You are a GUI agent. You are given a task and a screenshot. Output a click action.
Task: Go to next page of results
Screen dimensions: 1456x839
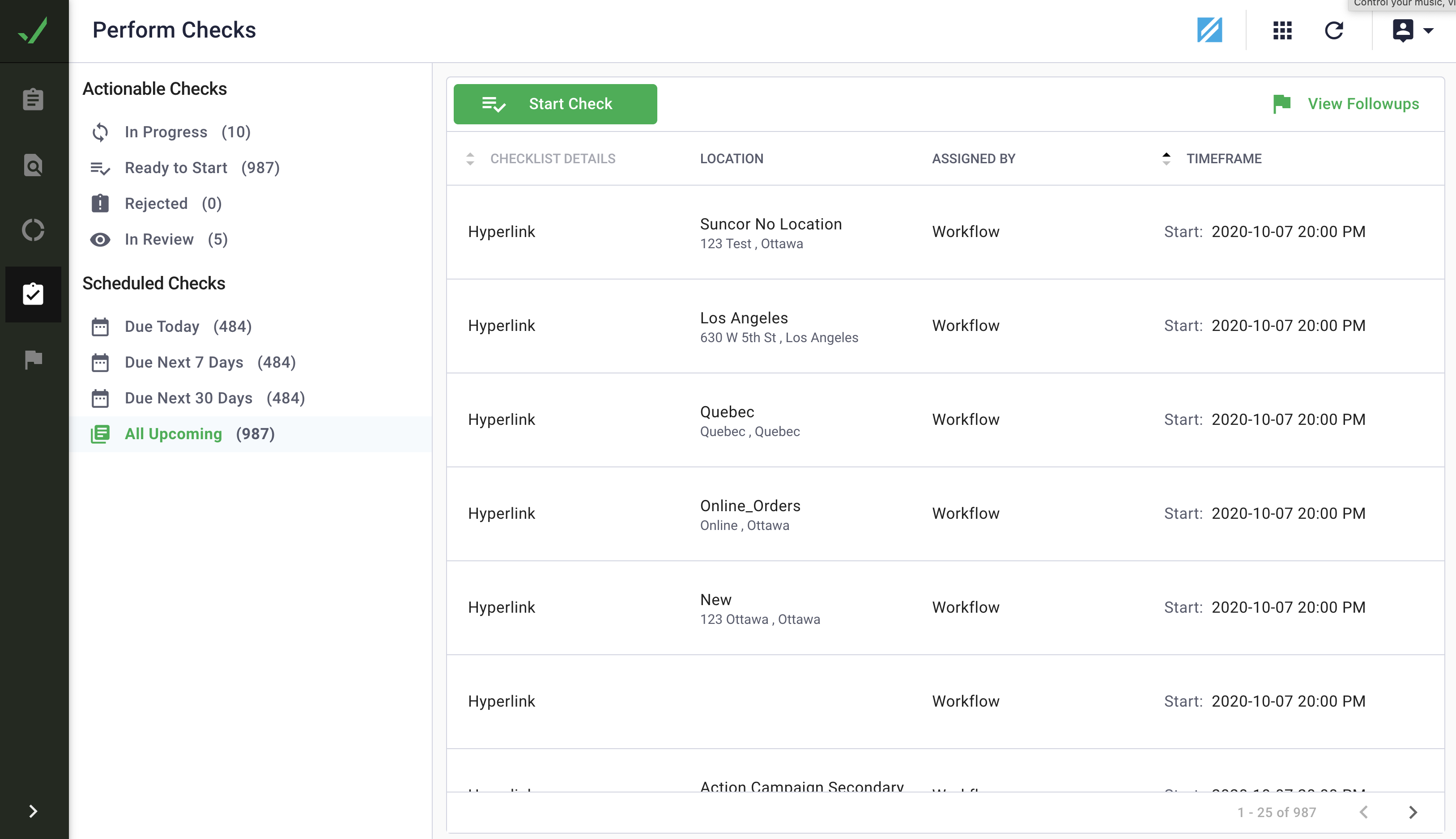click(x=1413, y=812)
